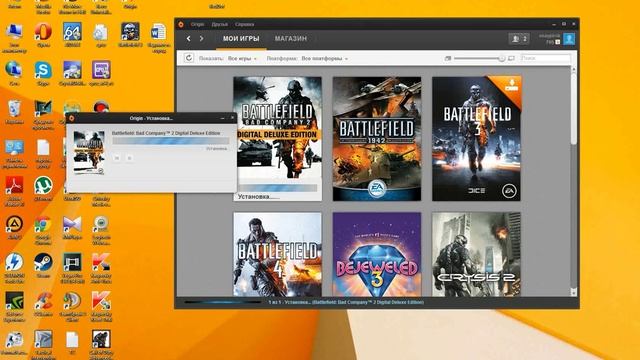
Task: Select the Battlefield 3 game cover
Action: 476,139
